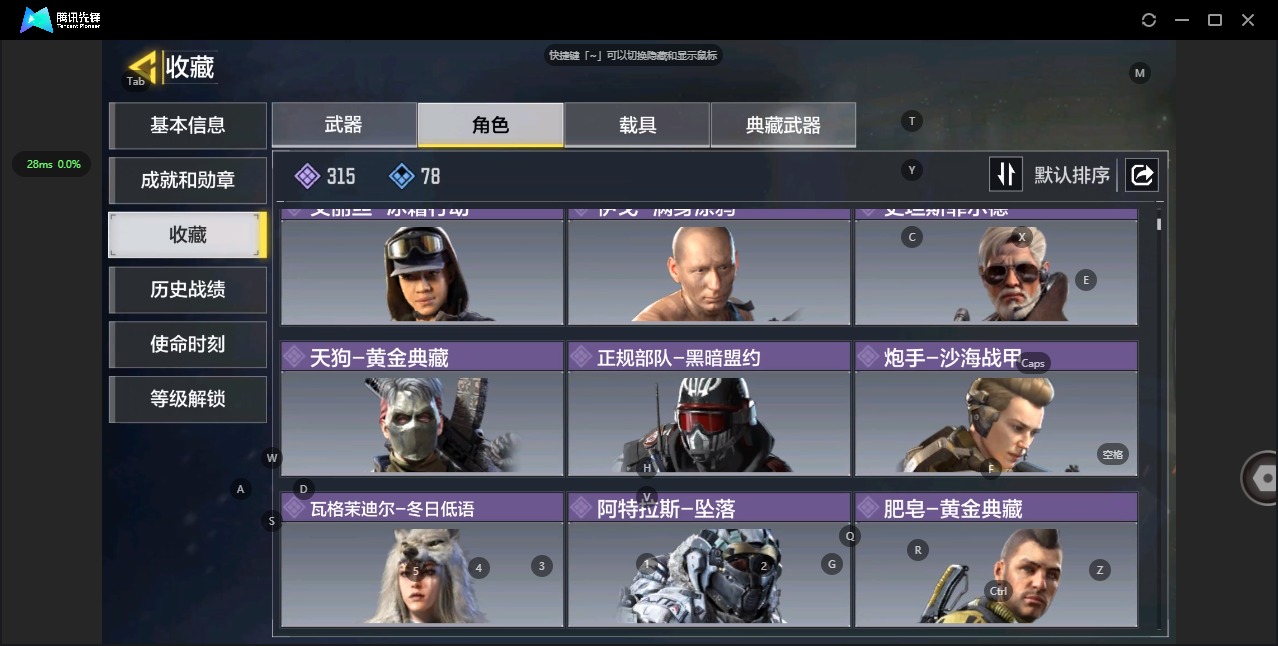Click the refresh icon in title bar
Viewport: 1278px width, 646px height.
[x=1149, y=20]
